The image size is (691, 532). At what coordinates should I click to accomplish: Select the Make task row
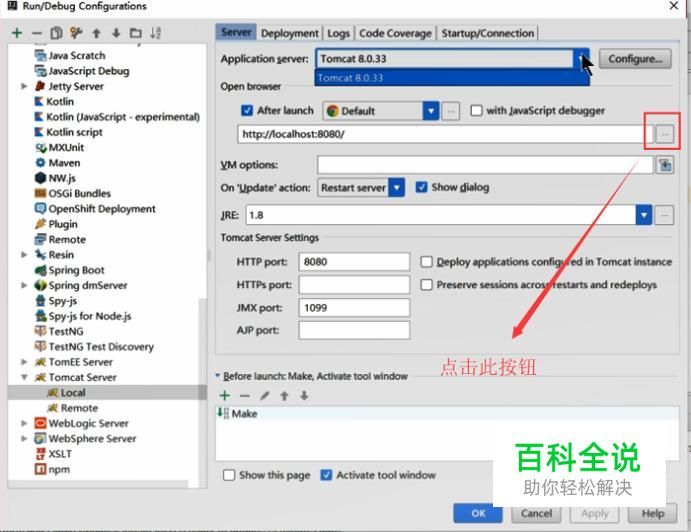tap(447, 413)
